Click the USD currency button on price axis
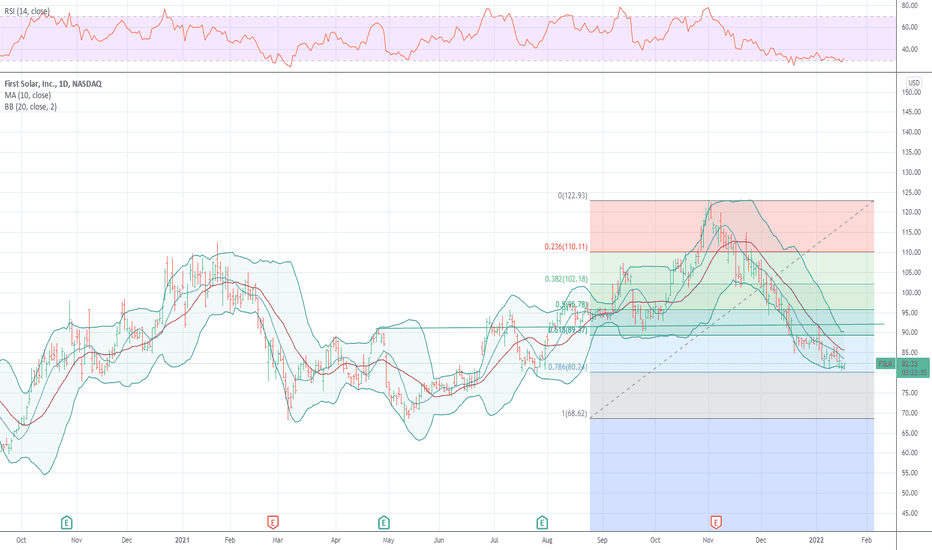 tap(914, 83)
